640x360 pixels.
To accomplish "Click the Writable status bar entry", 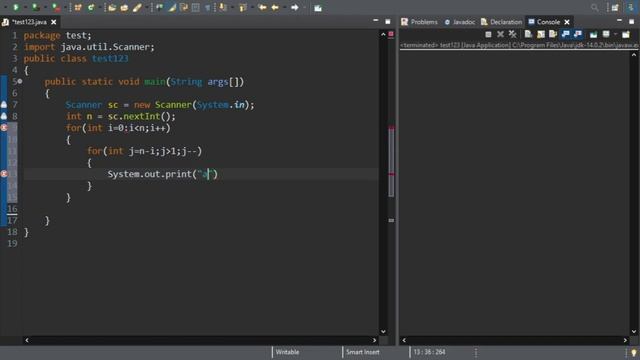I will coord(287,352).
